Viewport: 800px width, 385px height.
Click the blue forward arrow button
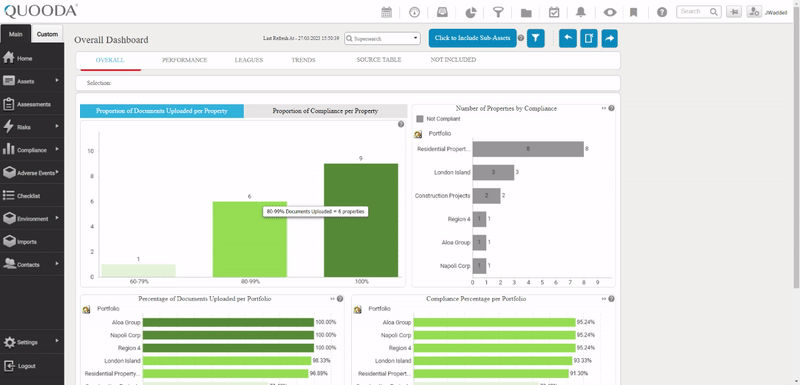point(610,38)
